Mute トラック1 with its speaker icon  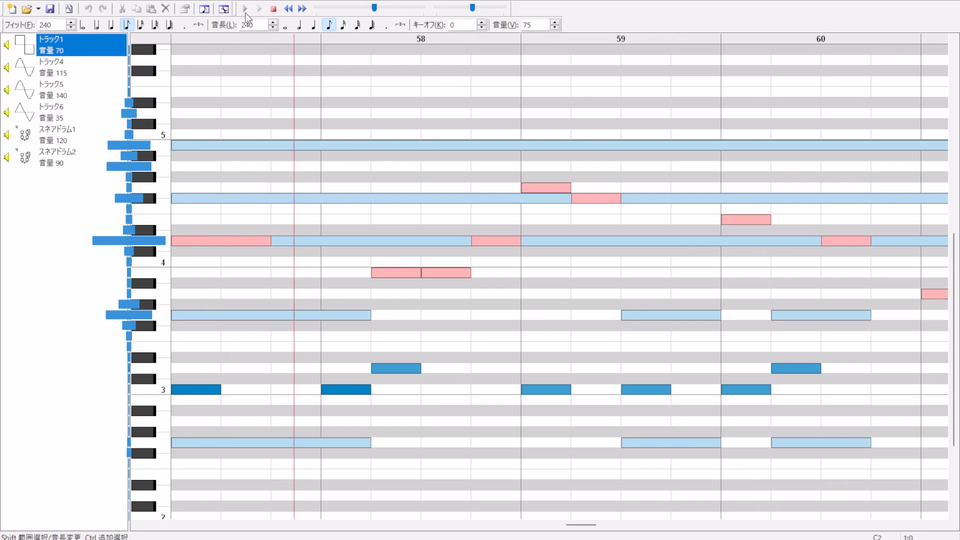(x=7, y=45)
